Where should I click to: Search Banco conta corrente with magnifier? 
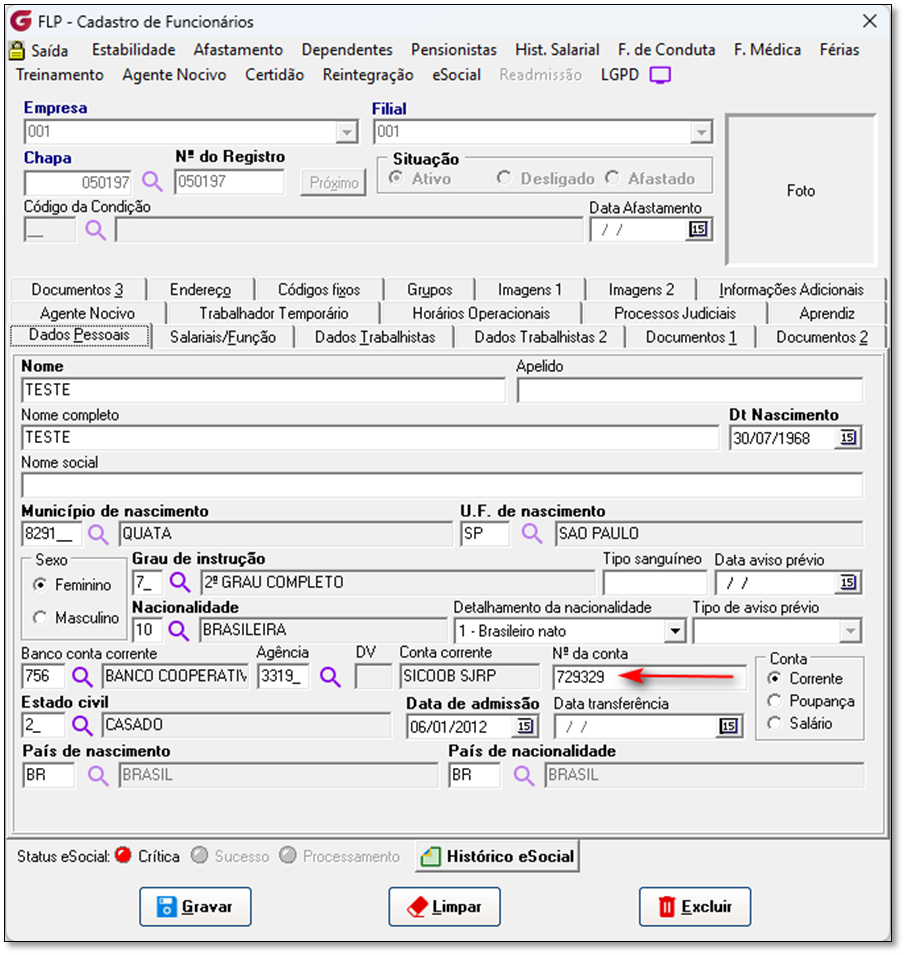(82, 676)
